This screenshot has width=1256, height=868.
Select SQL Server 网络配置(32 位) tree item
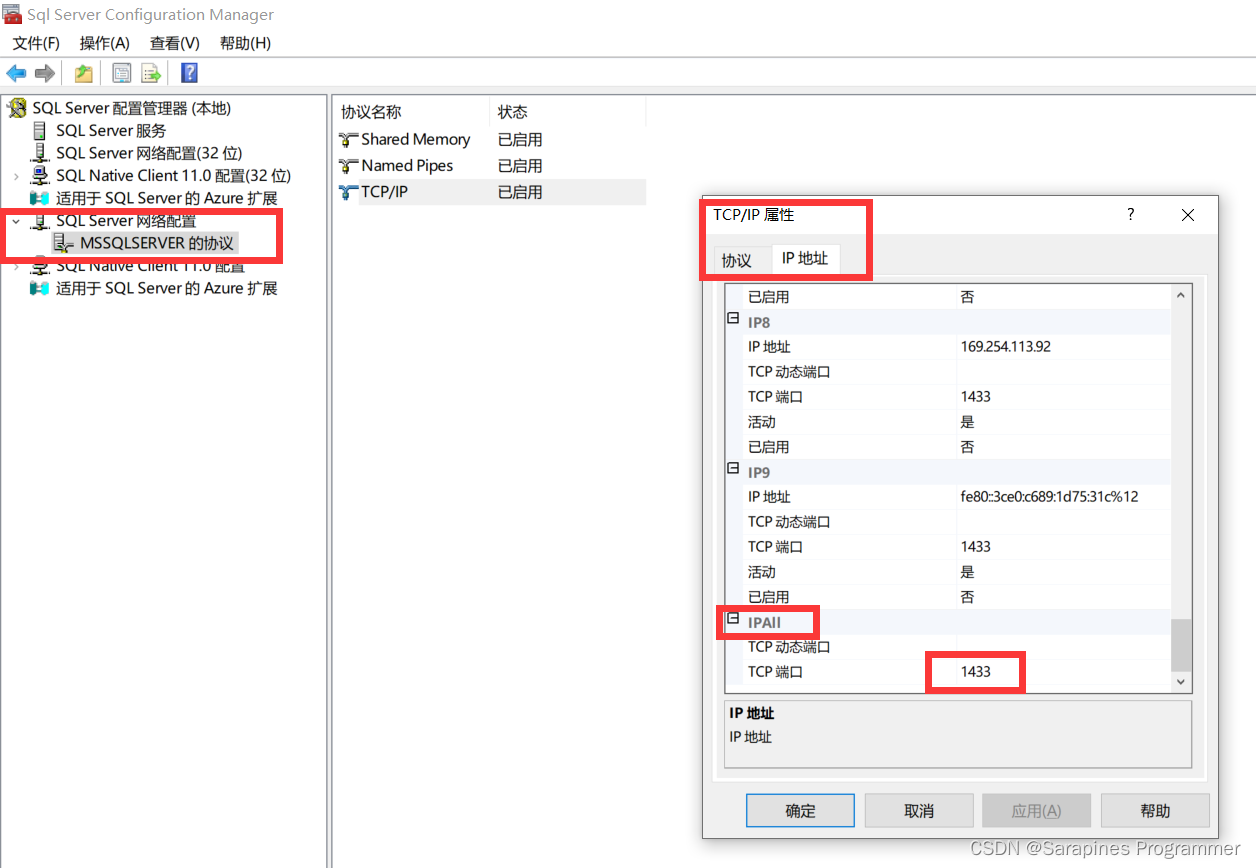tap(149, 153)
